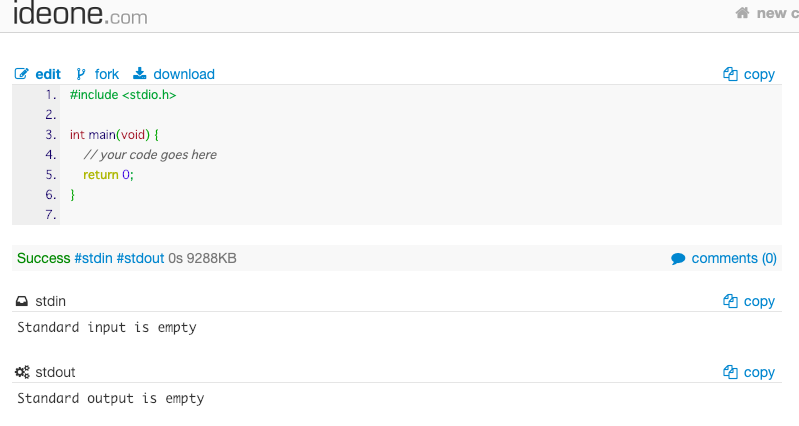
Task: Click the return 0 code line
Action: pos(108,174)
